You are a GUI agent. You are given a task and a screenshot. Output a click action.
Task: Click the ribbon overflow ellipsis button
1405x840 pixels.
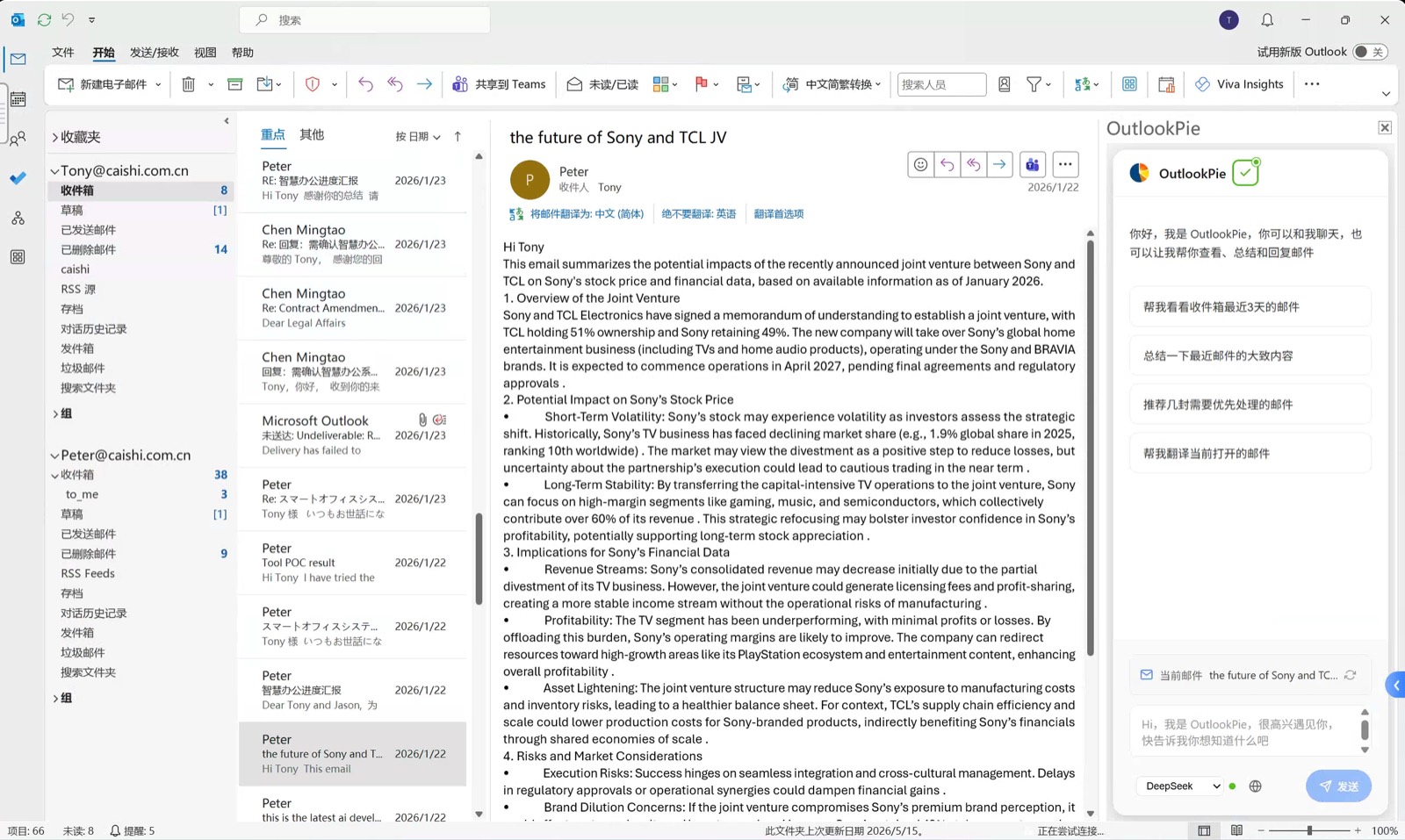point(1312,84)
